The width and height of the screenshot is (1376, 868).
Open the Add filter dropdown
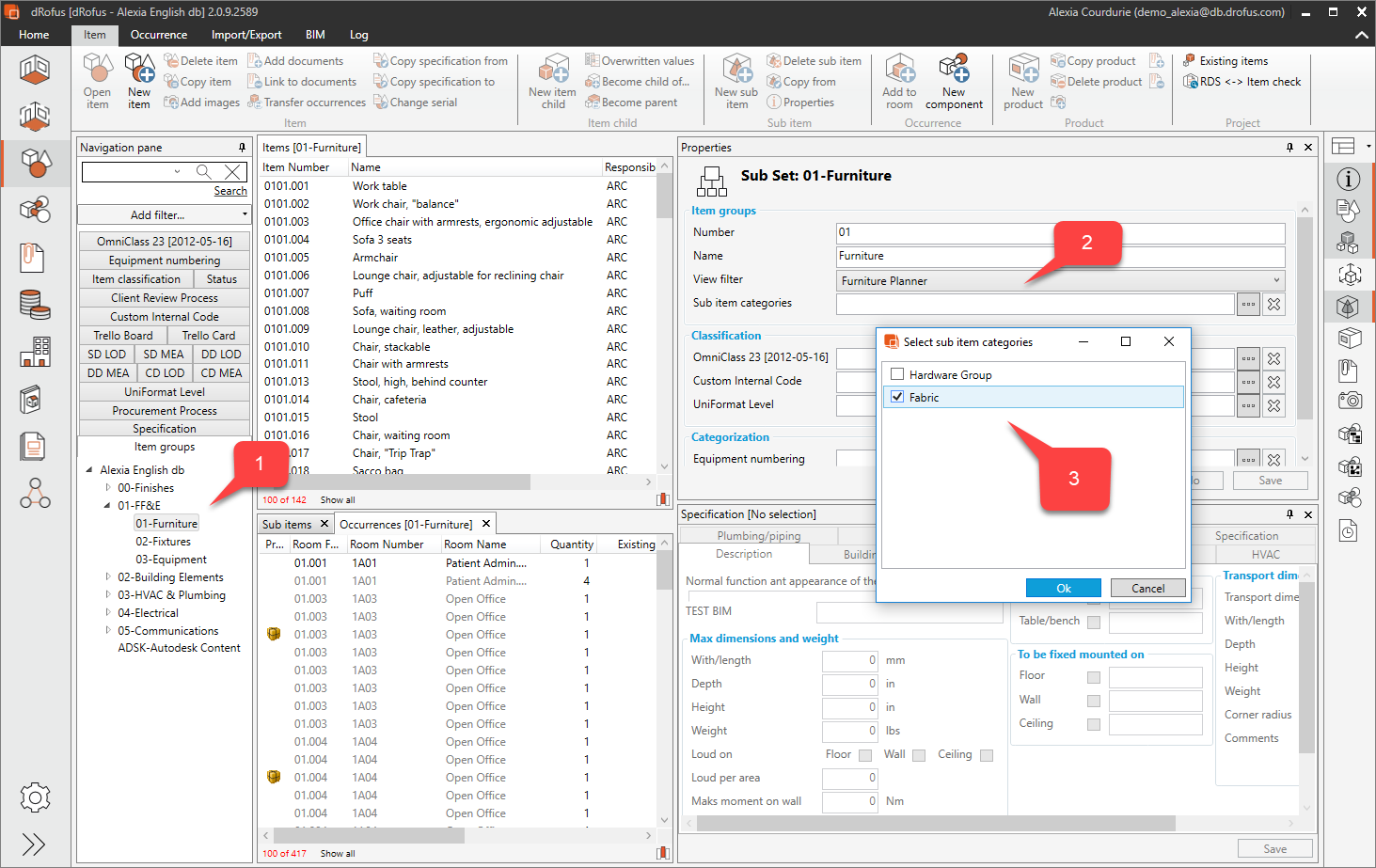pyautogui.click(x=164, y=214)
